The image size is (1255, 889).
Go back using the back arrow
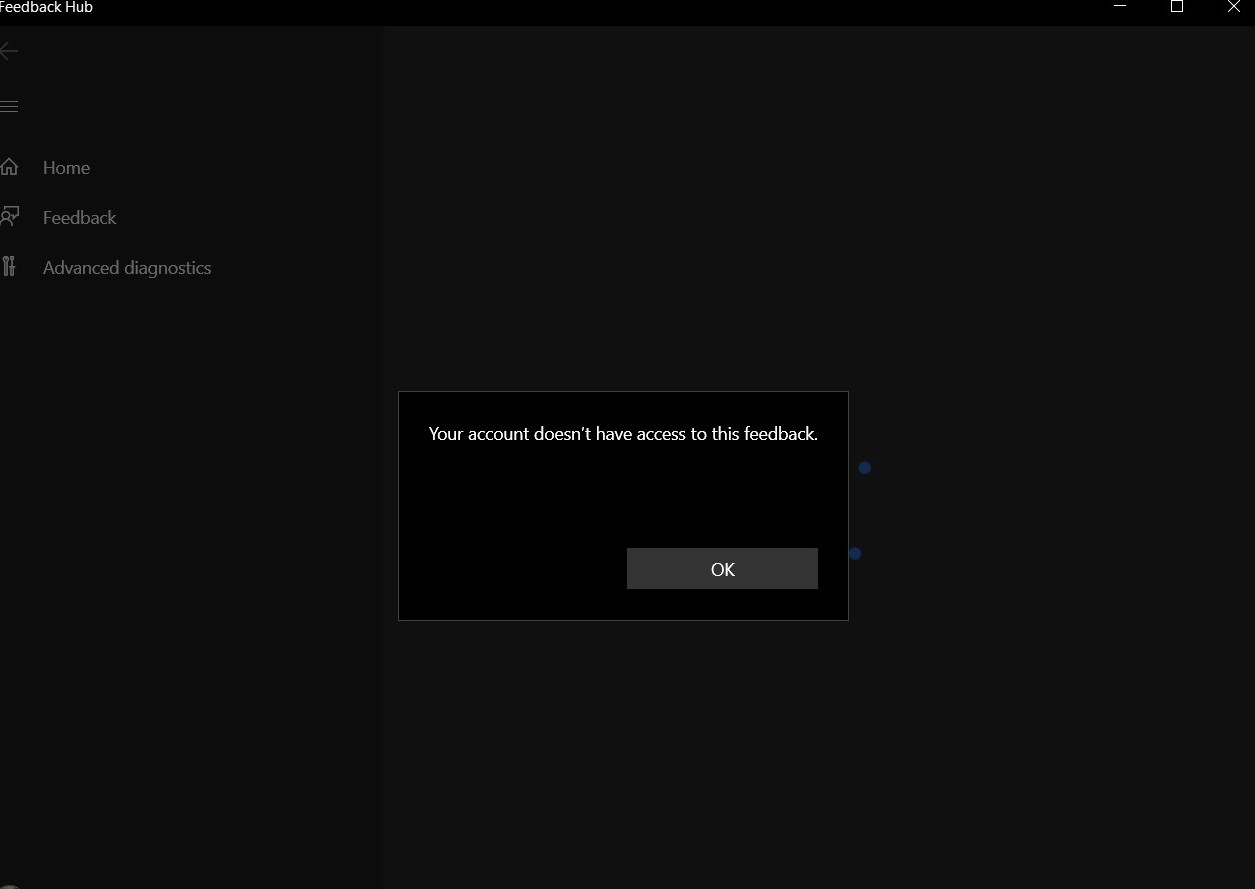click(x=9, y=51)
